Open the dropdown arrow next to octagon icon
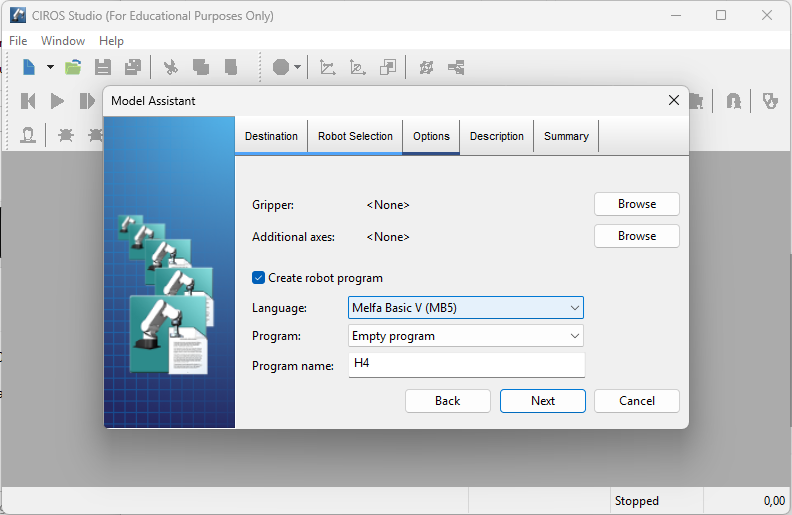Image resolution: width=792 pixels, height=515 pixels. coord(298,67)
